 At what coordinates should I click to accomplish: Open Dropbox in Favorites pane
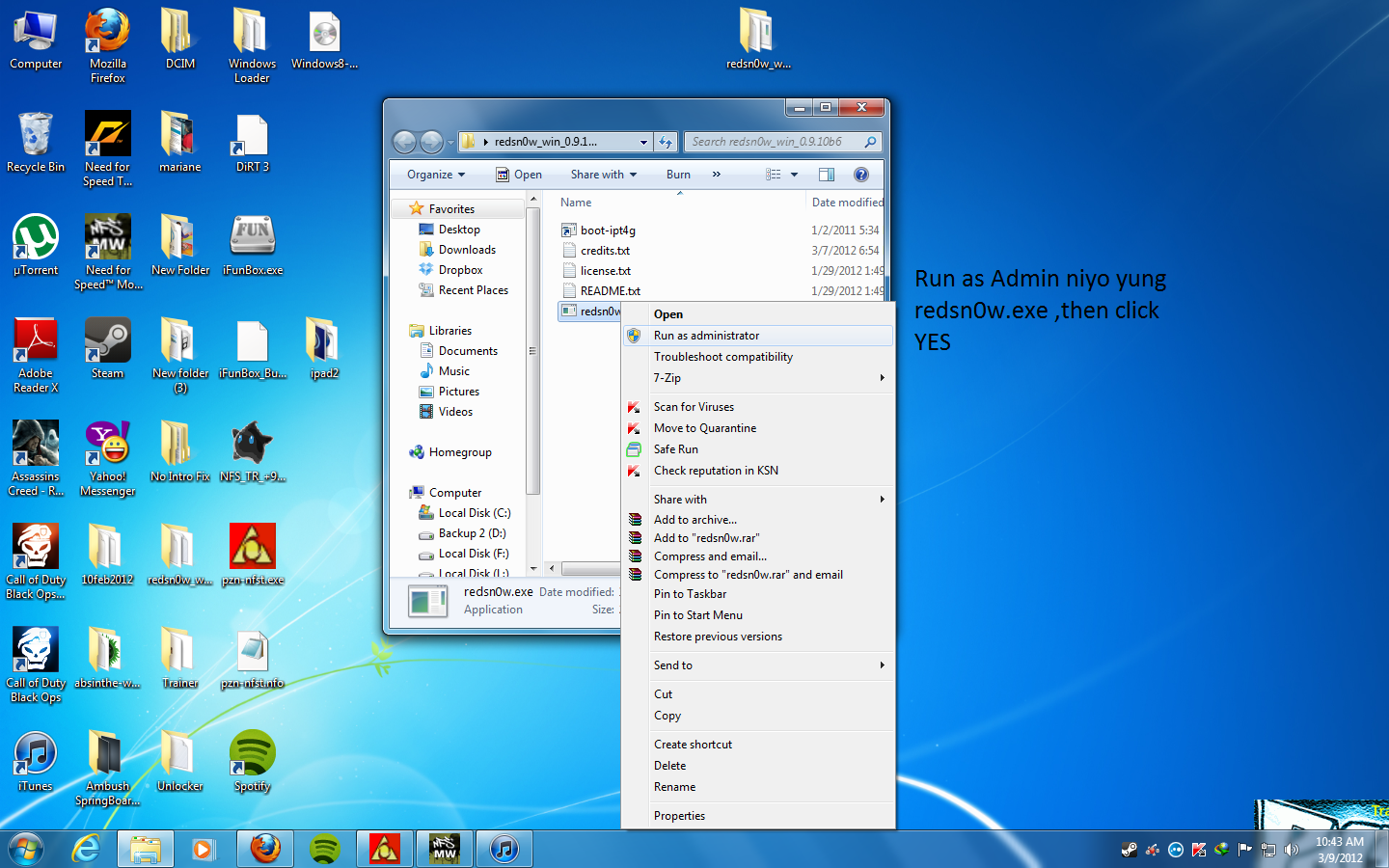[x=460, y=270]
